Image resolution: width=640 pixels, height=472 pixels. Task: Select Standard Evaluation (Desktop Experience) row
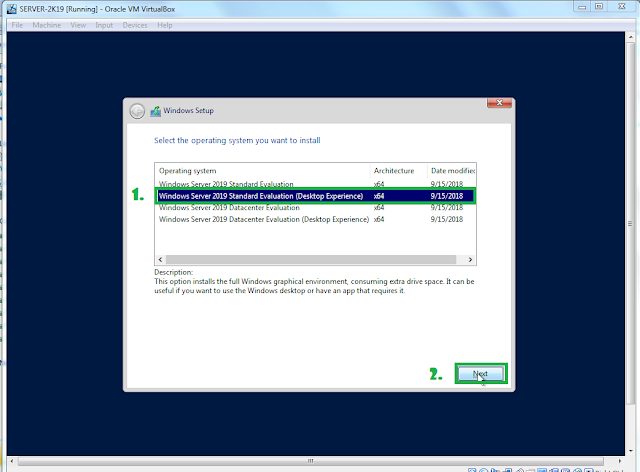[x=315, y=196]
